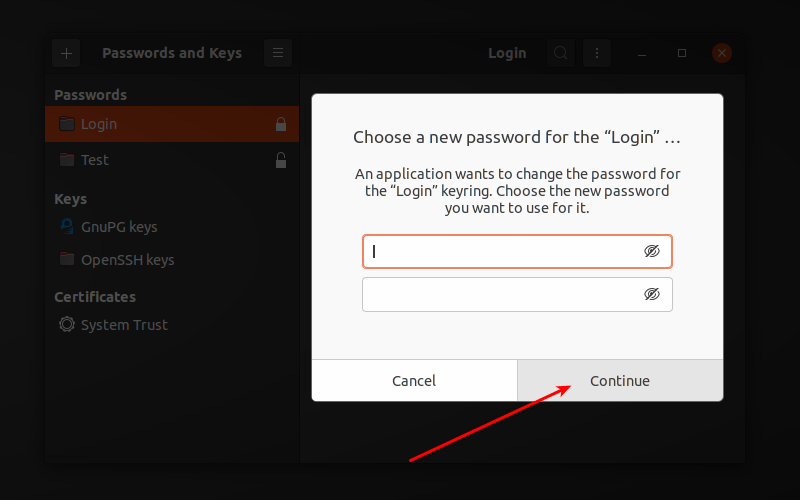
Task: Click the padlock icon beside Test keyring
Action: [281, 160]
